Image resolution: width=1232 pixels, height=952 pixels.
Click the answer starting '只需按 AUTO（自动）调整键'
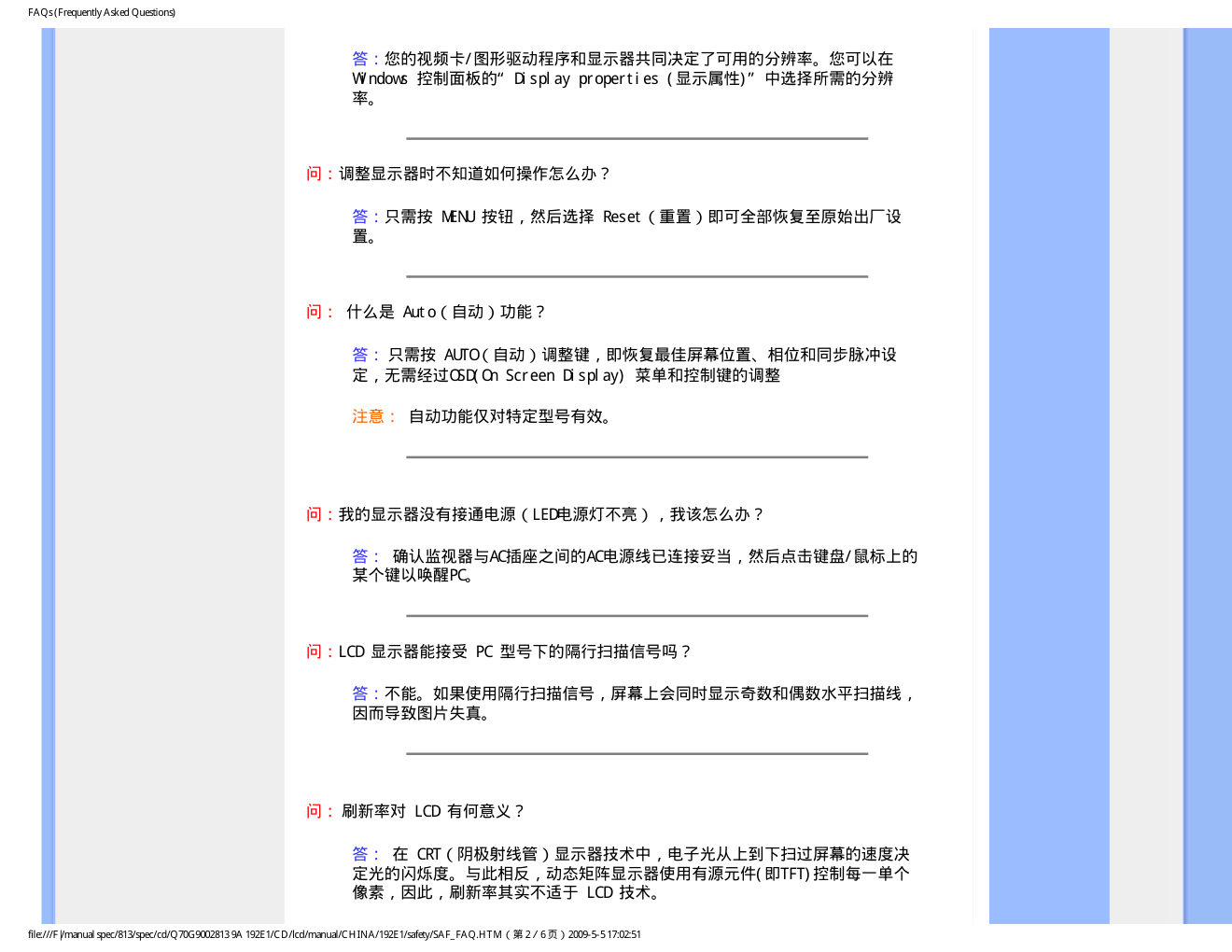coord(624,365)
